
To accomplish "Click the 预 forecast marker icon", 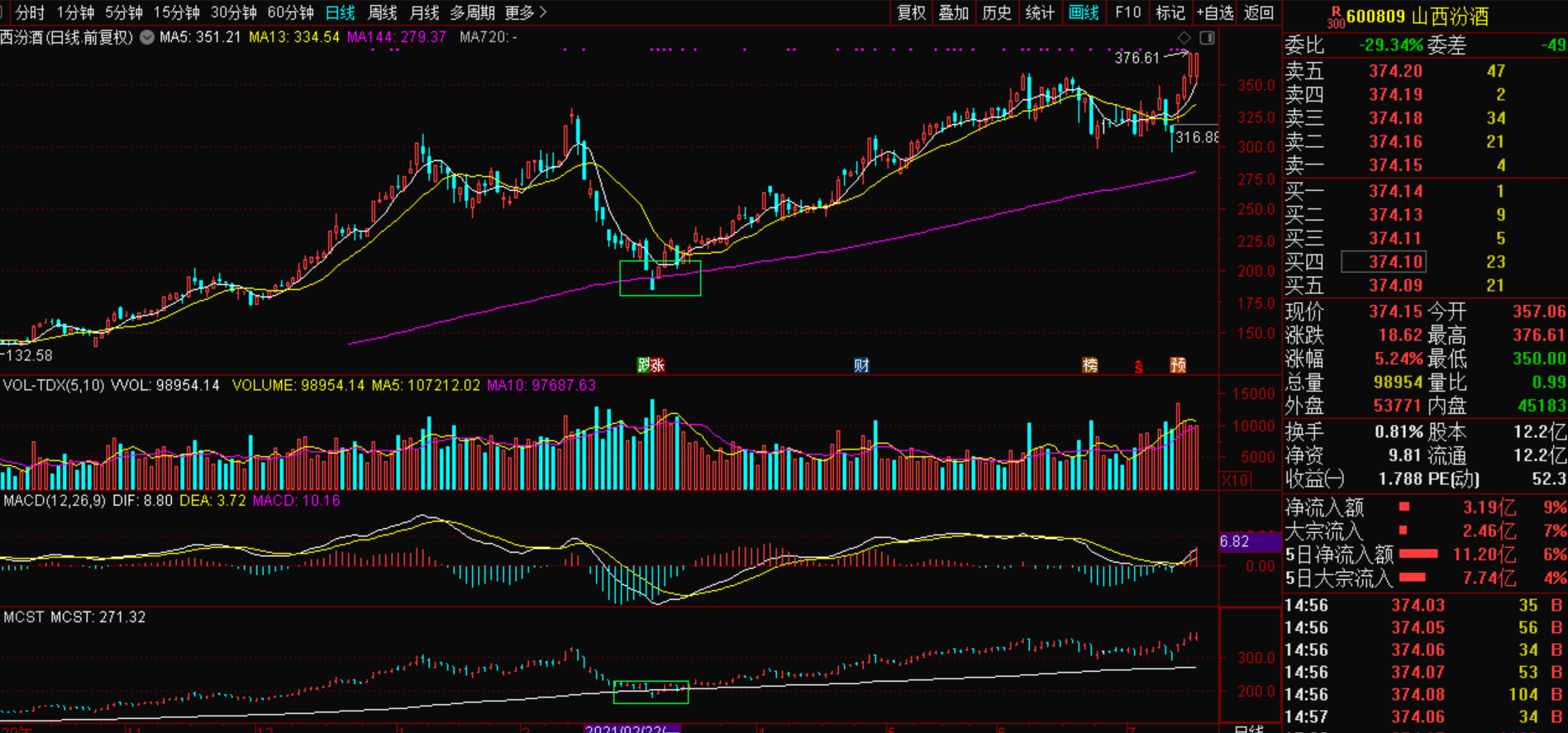I will click(x=1178, y=365).
